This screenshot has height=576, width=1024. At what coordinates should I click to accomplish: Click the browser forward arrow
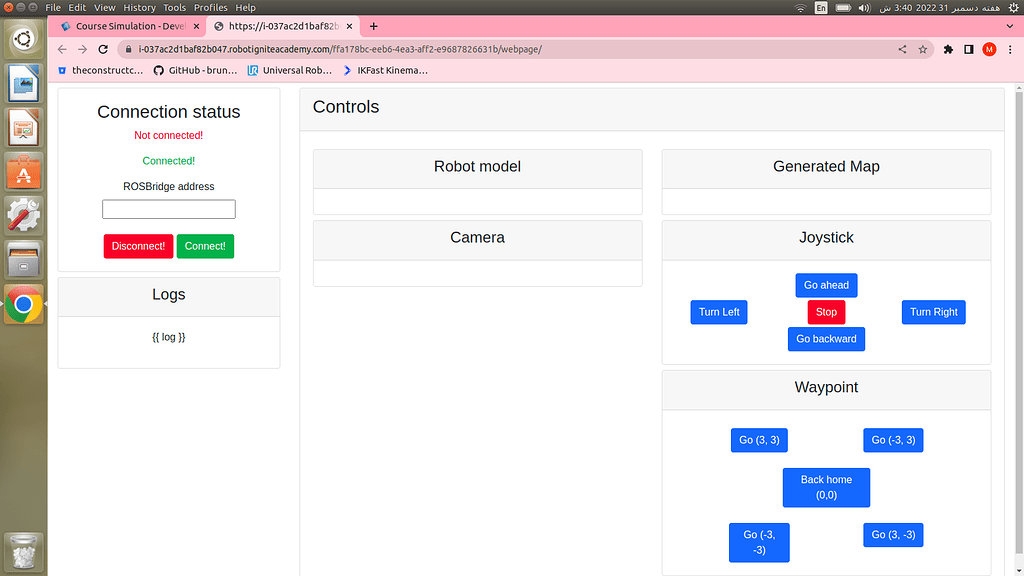(82, 49)
